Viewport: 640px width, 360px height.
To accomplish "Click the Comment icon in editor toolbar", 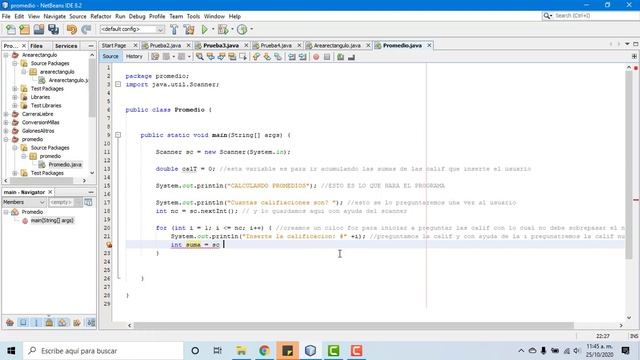I will [x=340, y=57].
